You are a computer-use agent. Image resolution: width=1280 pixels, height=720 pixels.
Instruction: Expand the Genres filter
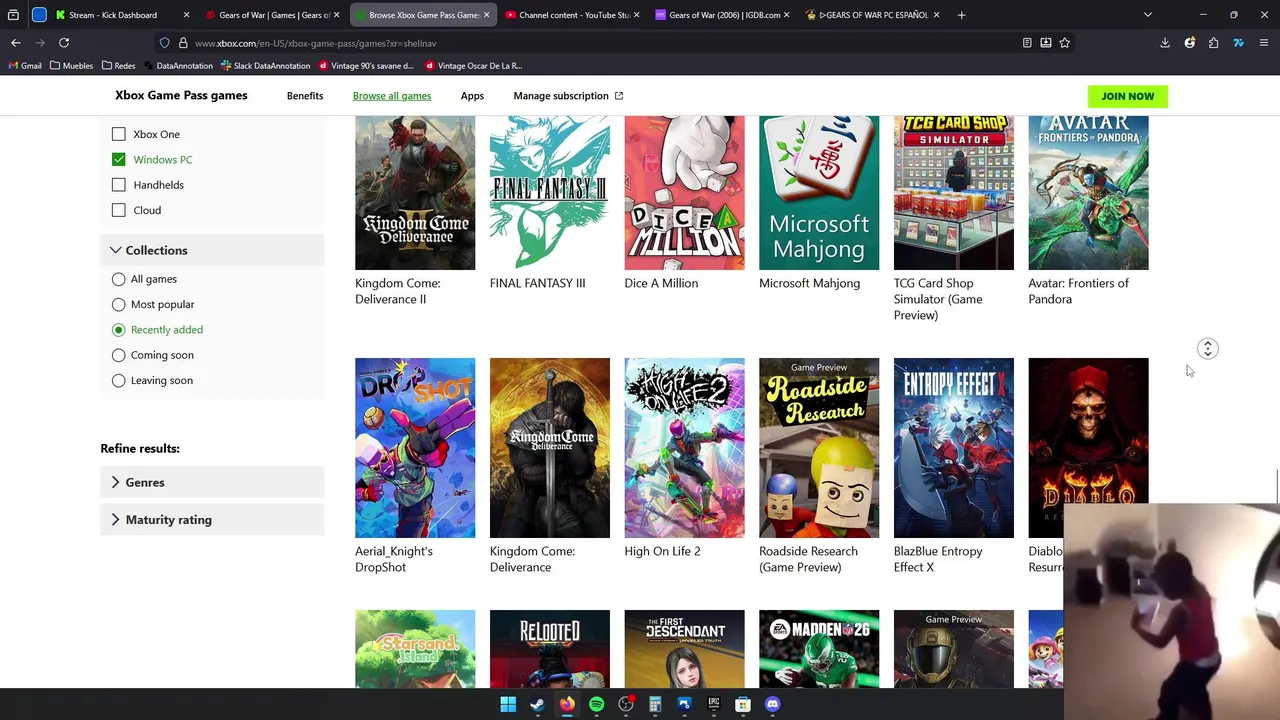pyautogui.click(x=212, y=482)
